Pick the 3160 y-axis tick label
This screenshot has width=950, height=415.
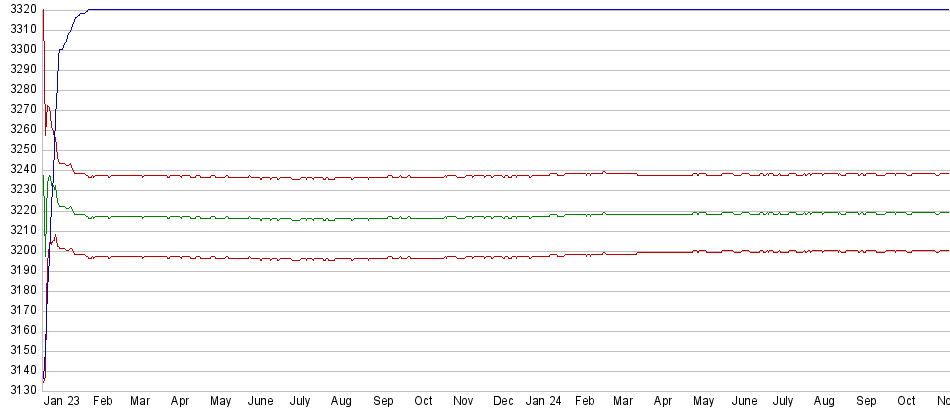click(x=24, y=330)
